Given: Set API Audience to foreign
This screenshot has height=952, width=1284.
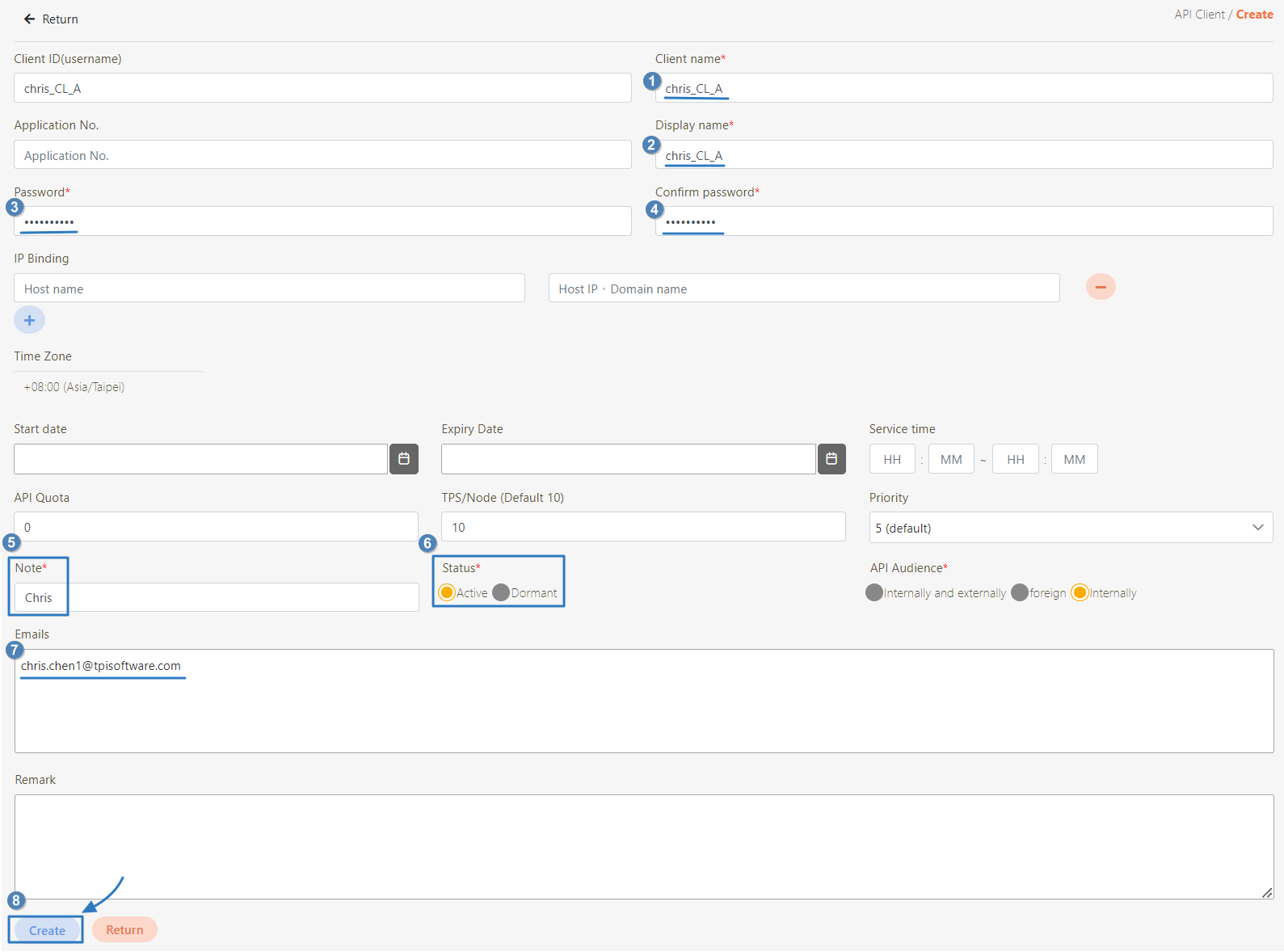Looking at the screenshot, I should (x=1020, y=593).
